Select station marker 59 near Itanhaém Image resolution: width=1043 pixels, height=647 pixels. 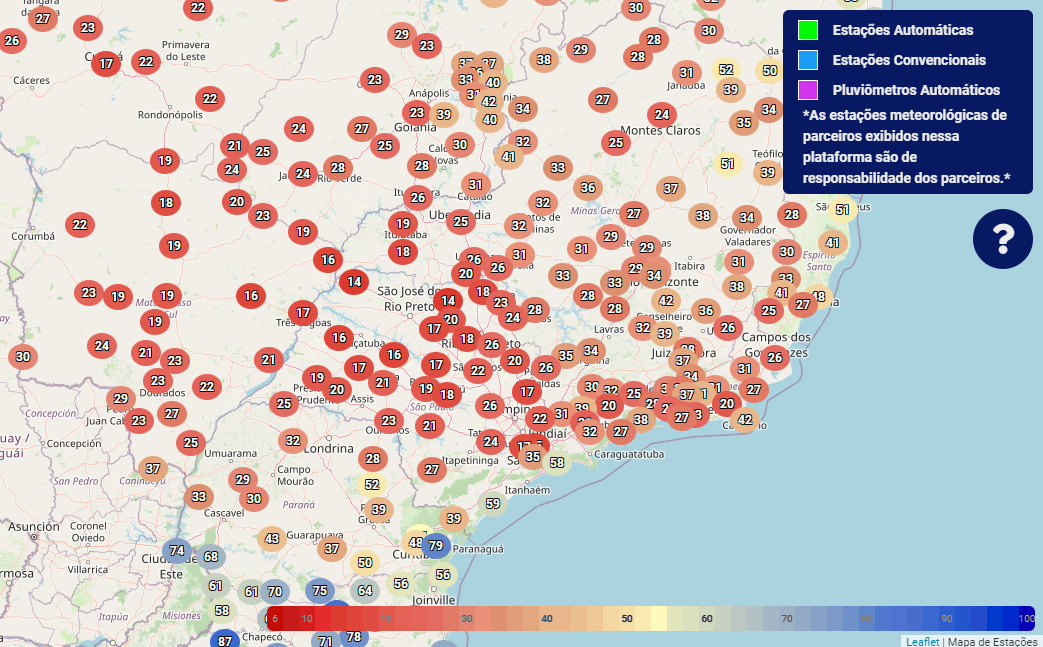(x=493, y=504)
